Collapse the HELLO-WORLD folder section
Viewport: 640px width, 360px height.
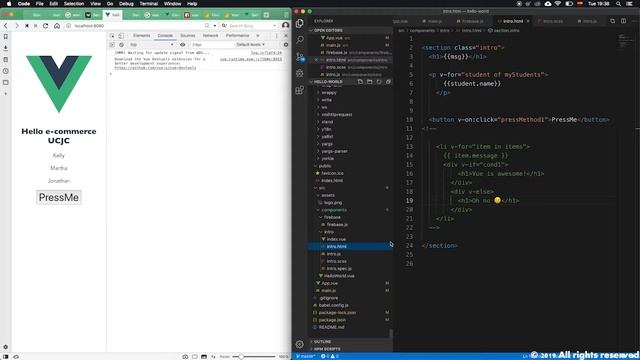pos(329,82)
